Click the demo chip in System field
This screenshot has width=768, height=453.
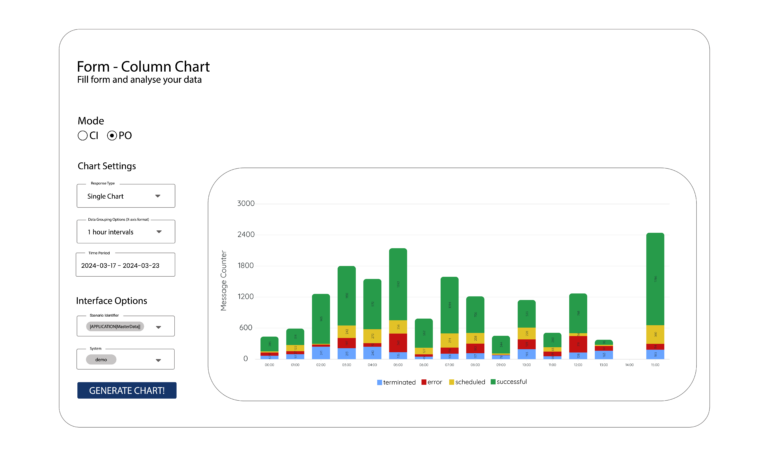click(103, 359)
